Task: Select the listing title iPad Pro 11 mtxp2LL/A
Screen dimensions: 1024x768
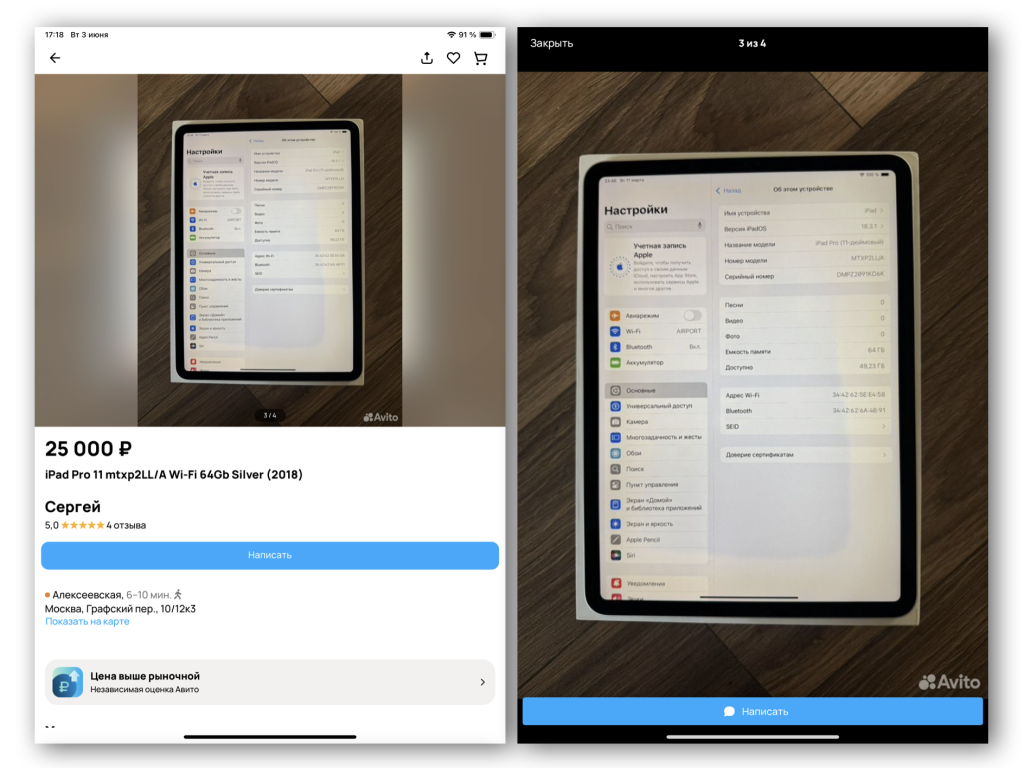Action: coord(174,475)
